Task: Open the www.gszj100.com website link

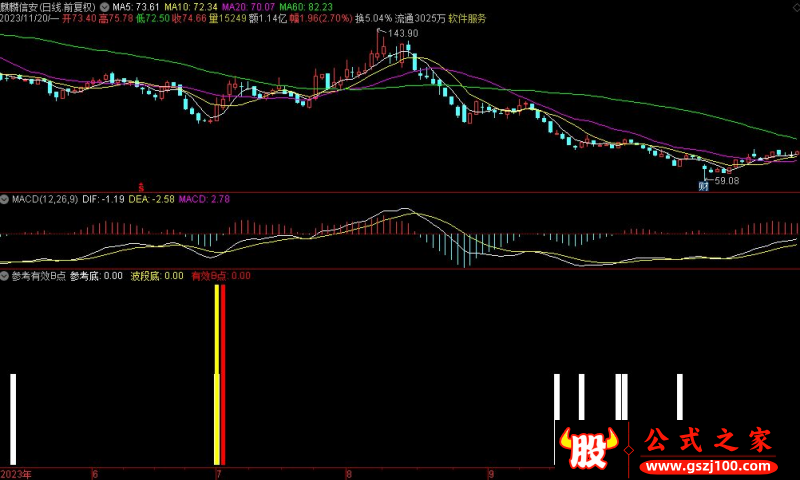Action: pyautogui.click(x=709, y=466)
